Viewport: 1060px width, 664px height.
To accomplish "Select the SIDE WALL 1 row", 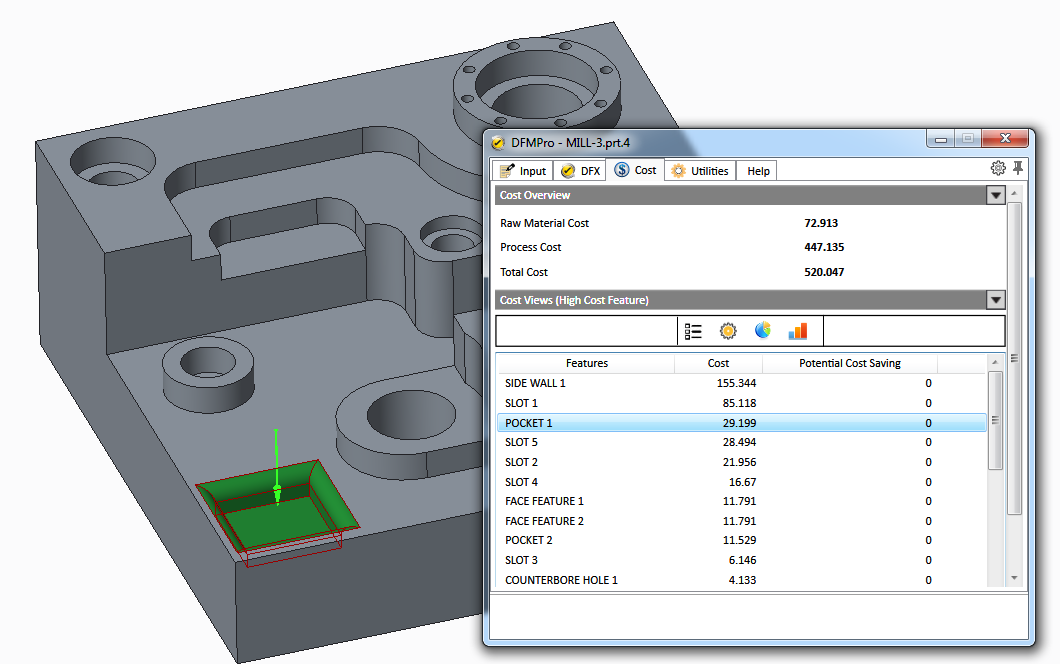I will tap(742, 383).
